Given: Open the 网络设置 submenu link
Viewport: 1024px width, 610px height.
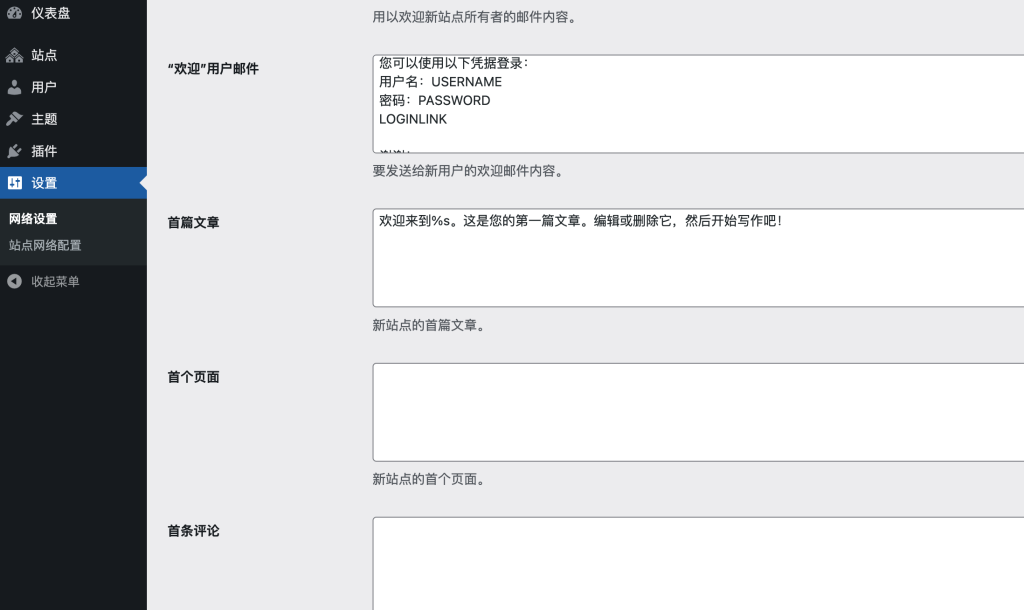Looking at the screenshot, I should tap(33, 219).
